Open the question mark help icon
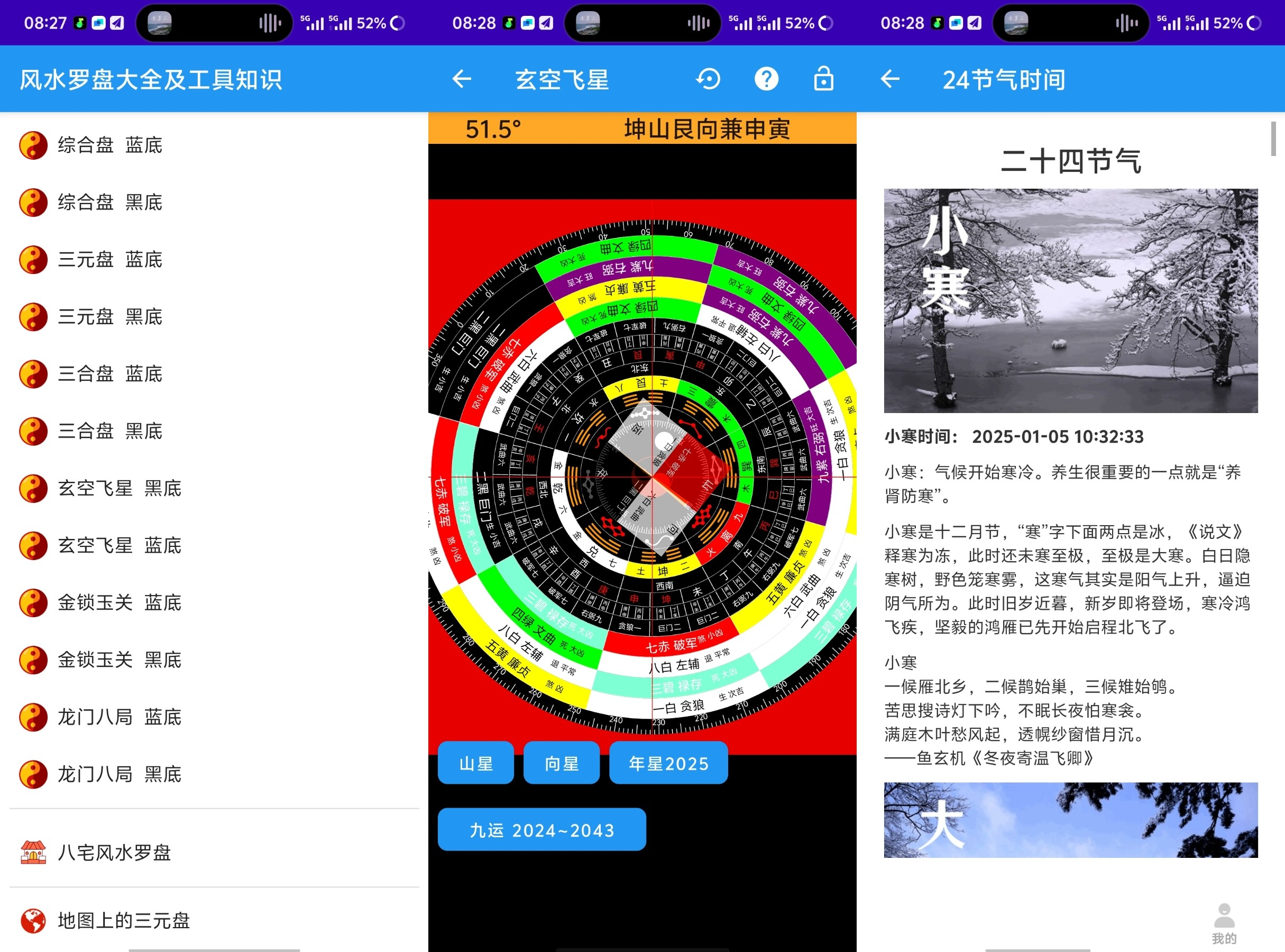Image resolution: width=1285 pixels, height=952 pixels. (766, 79)
